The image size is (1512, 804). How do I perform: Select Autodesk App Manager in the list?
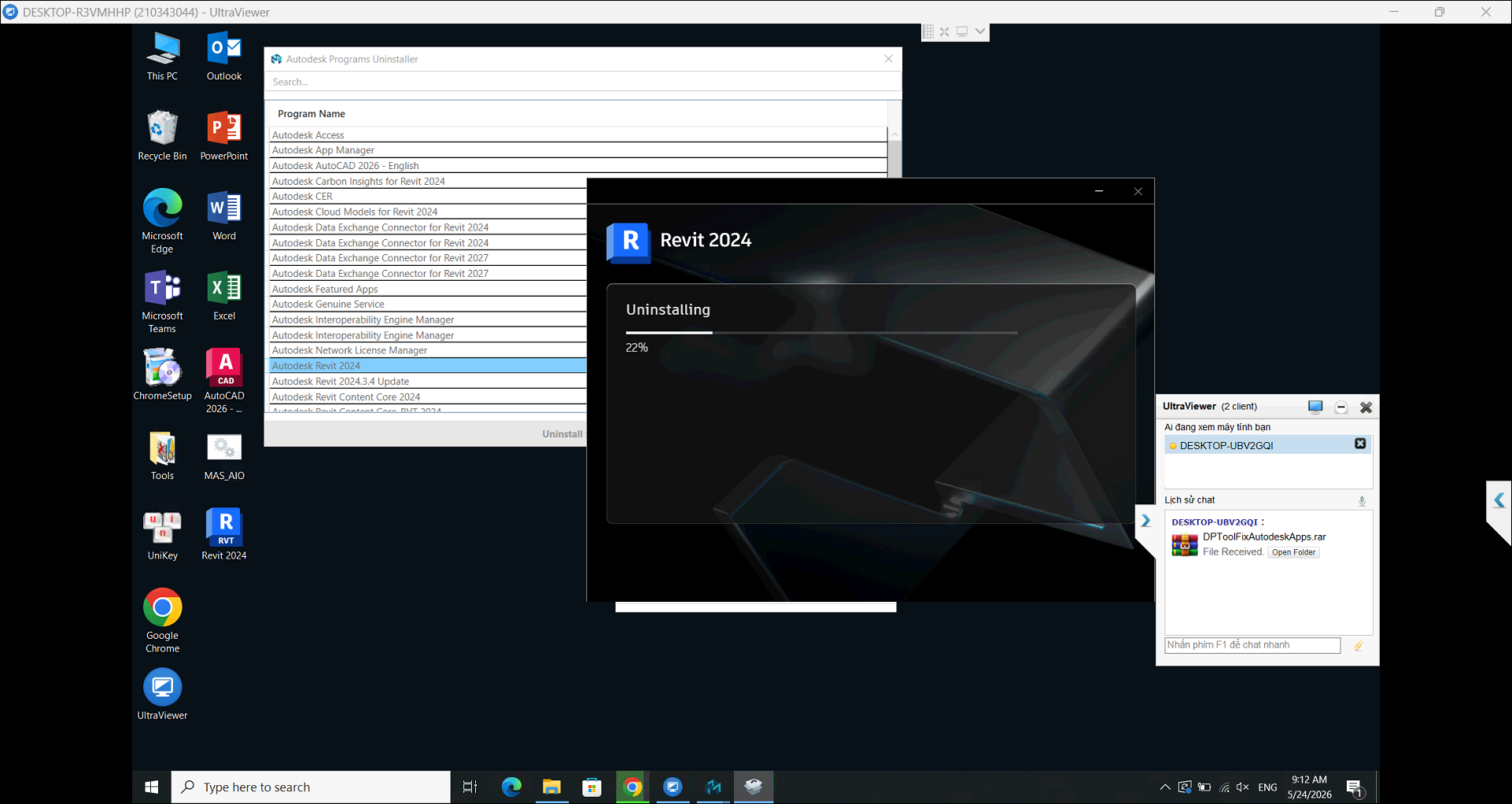578,150
